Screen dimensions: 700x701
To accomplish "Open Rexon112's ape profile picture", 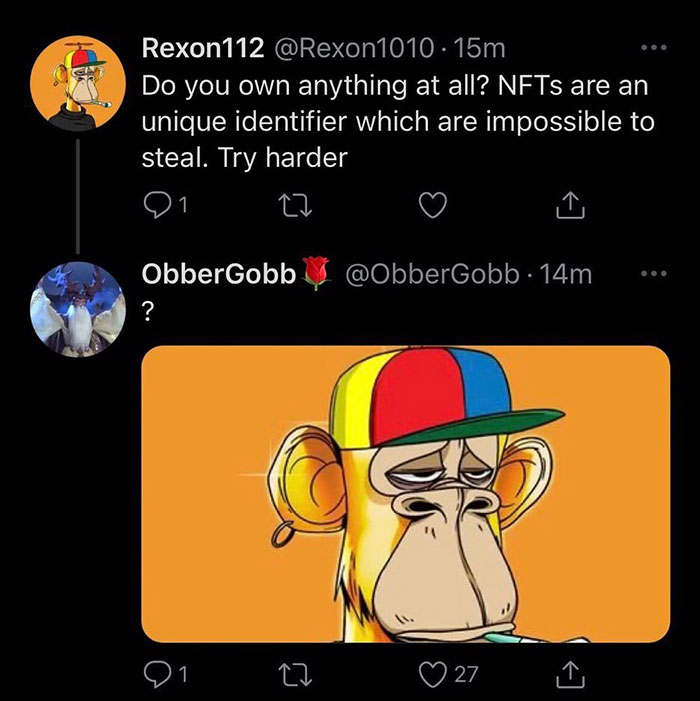I will [x=78, y=83].
